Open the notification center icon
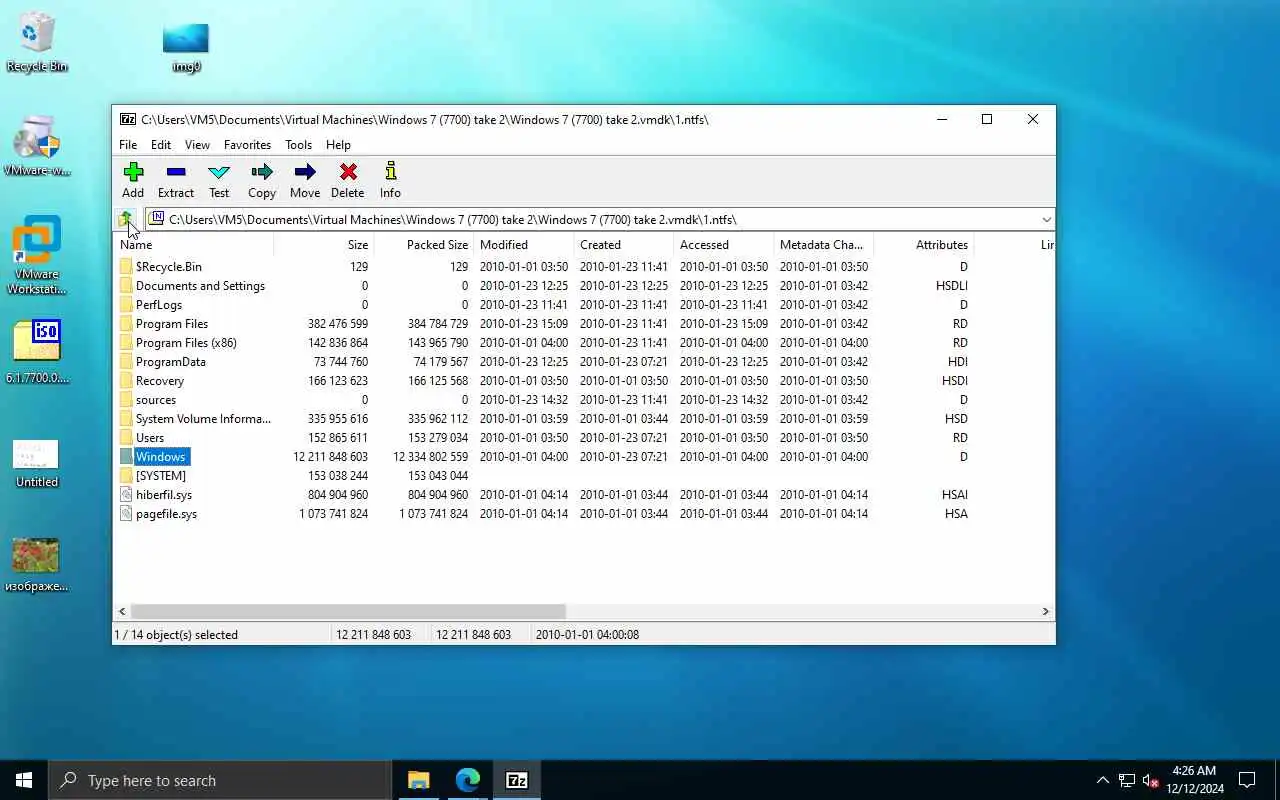1280x800 pixels. pyautogui.click(x=1247, y=780)
